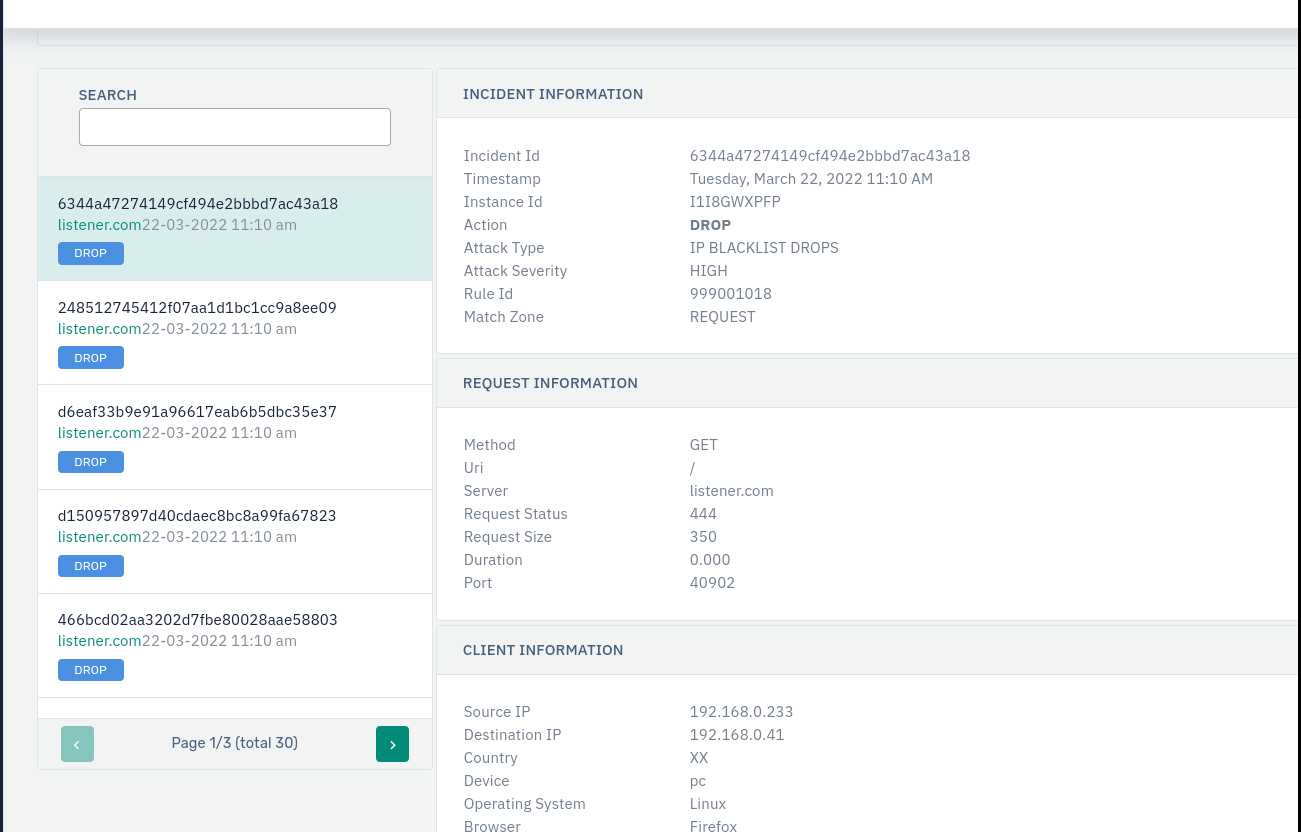Click the Match Zone label
The width and height of the screenshot is (1301, 832).
(x=504, y=317)
